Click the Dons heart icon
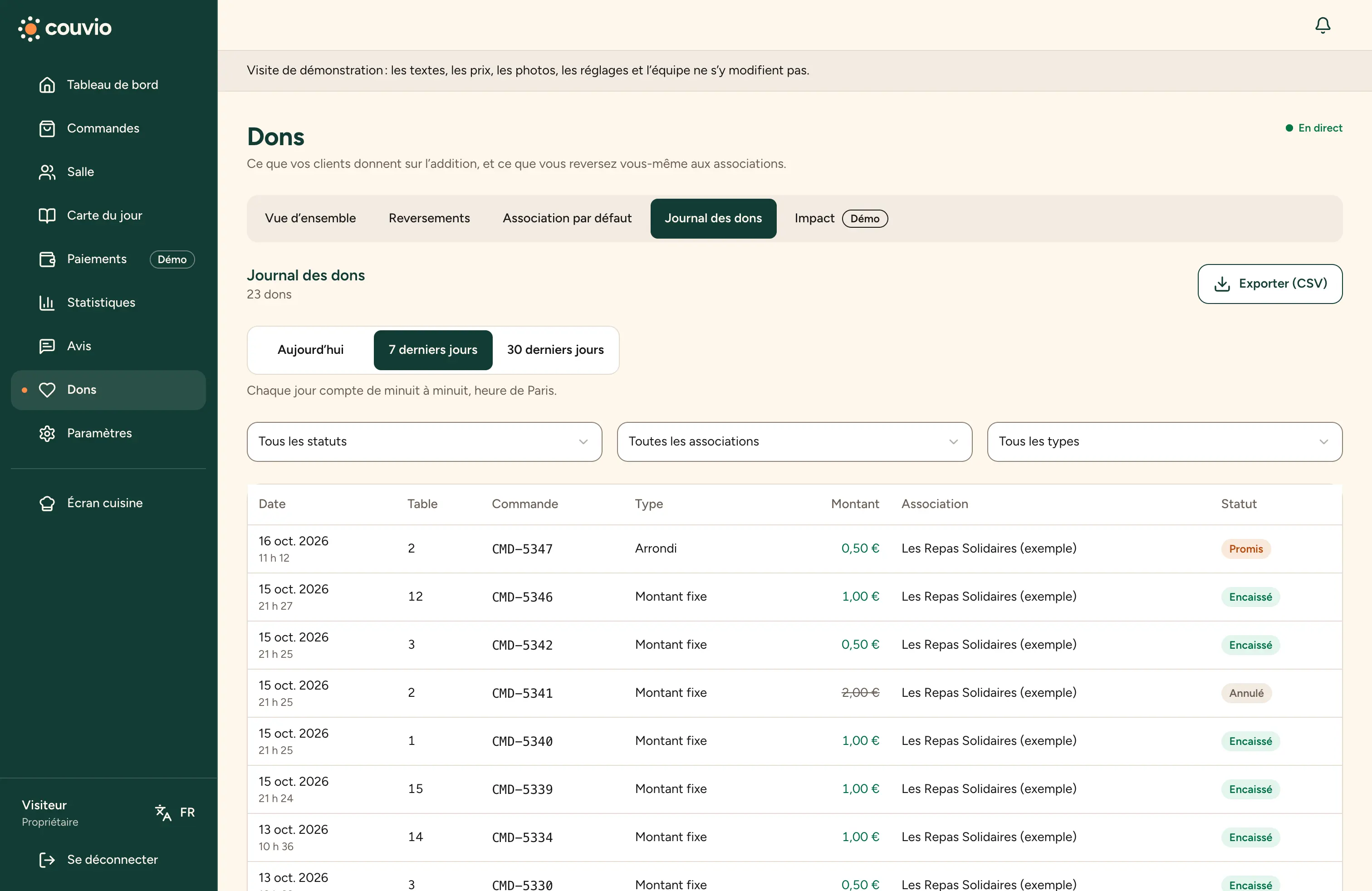This screenshot has width=1372, height=891. (47, 390)
